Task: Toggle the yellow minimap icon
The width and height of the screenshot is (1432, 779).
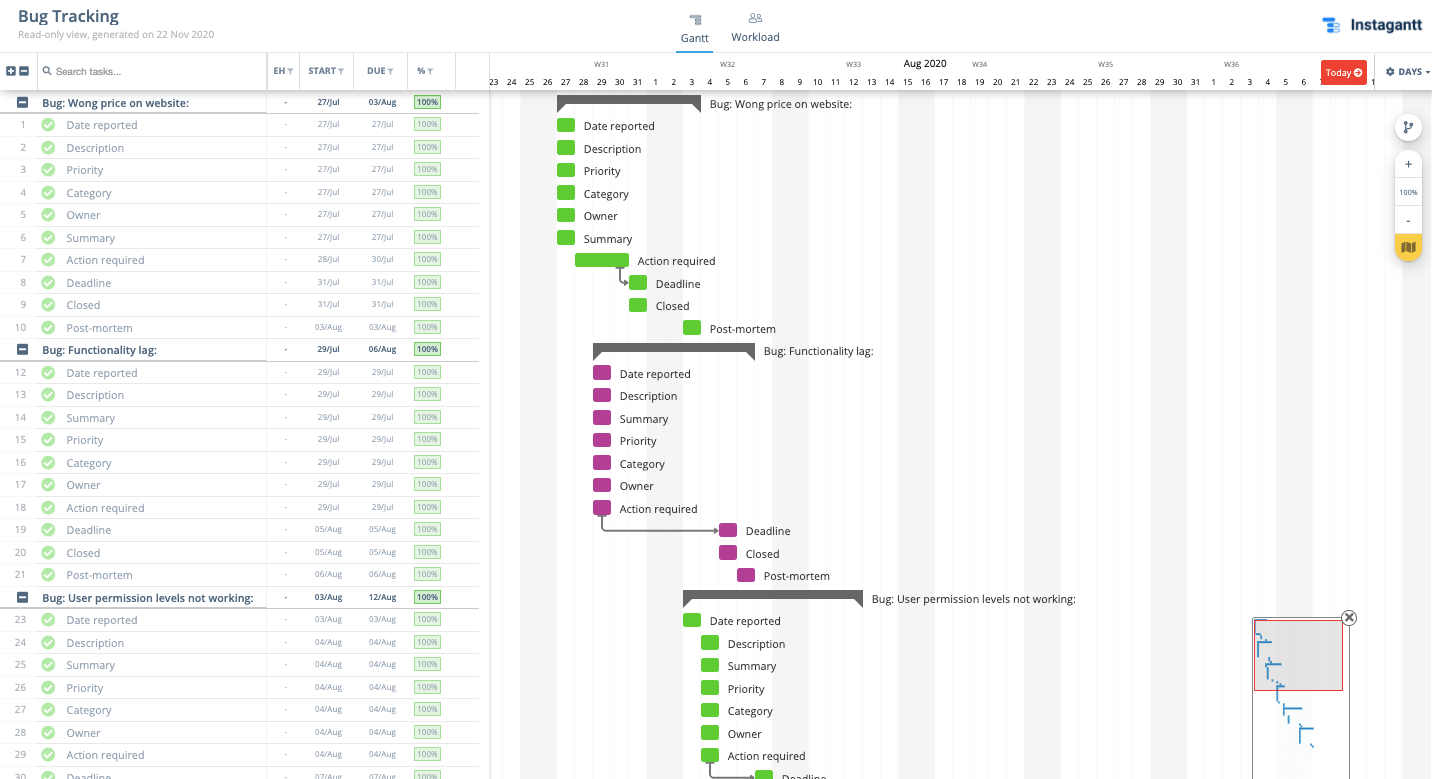Action: [x=1408, y=247]
